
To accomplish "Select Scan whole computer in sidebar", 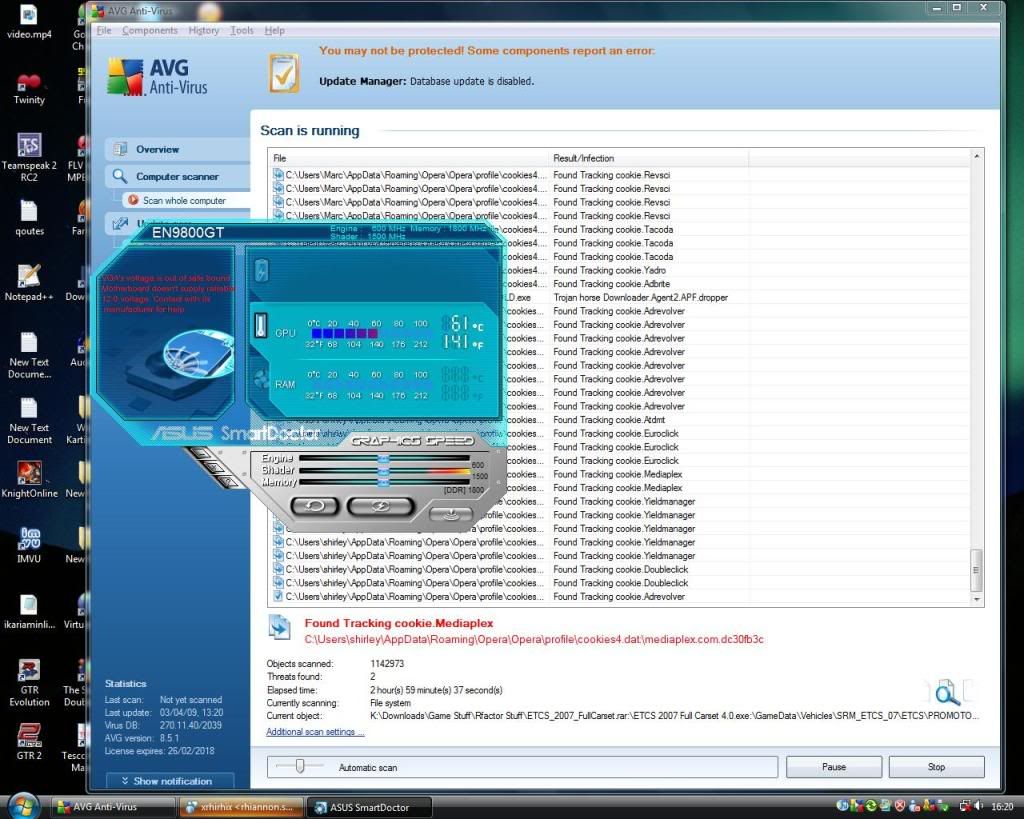I will coord(185,201).
